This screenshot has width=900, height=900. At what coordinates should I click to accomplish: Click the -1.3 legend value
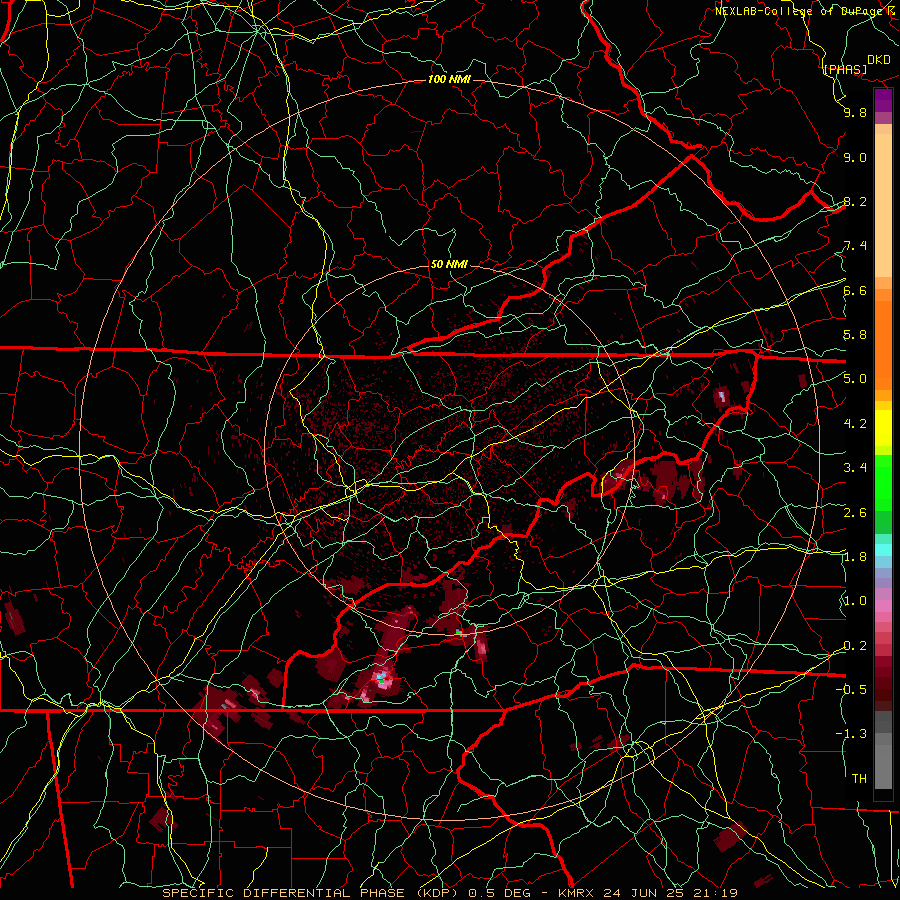[851, 734]
